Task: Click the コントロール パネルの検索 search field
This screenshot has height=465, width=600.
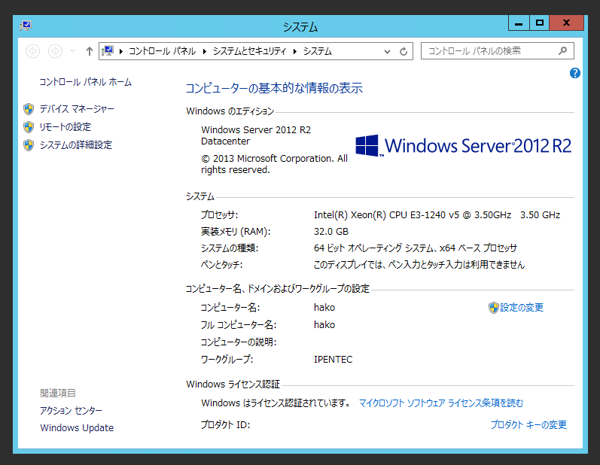Action: [497, 51]
